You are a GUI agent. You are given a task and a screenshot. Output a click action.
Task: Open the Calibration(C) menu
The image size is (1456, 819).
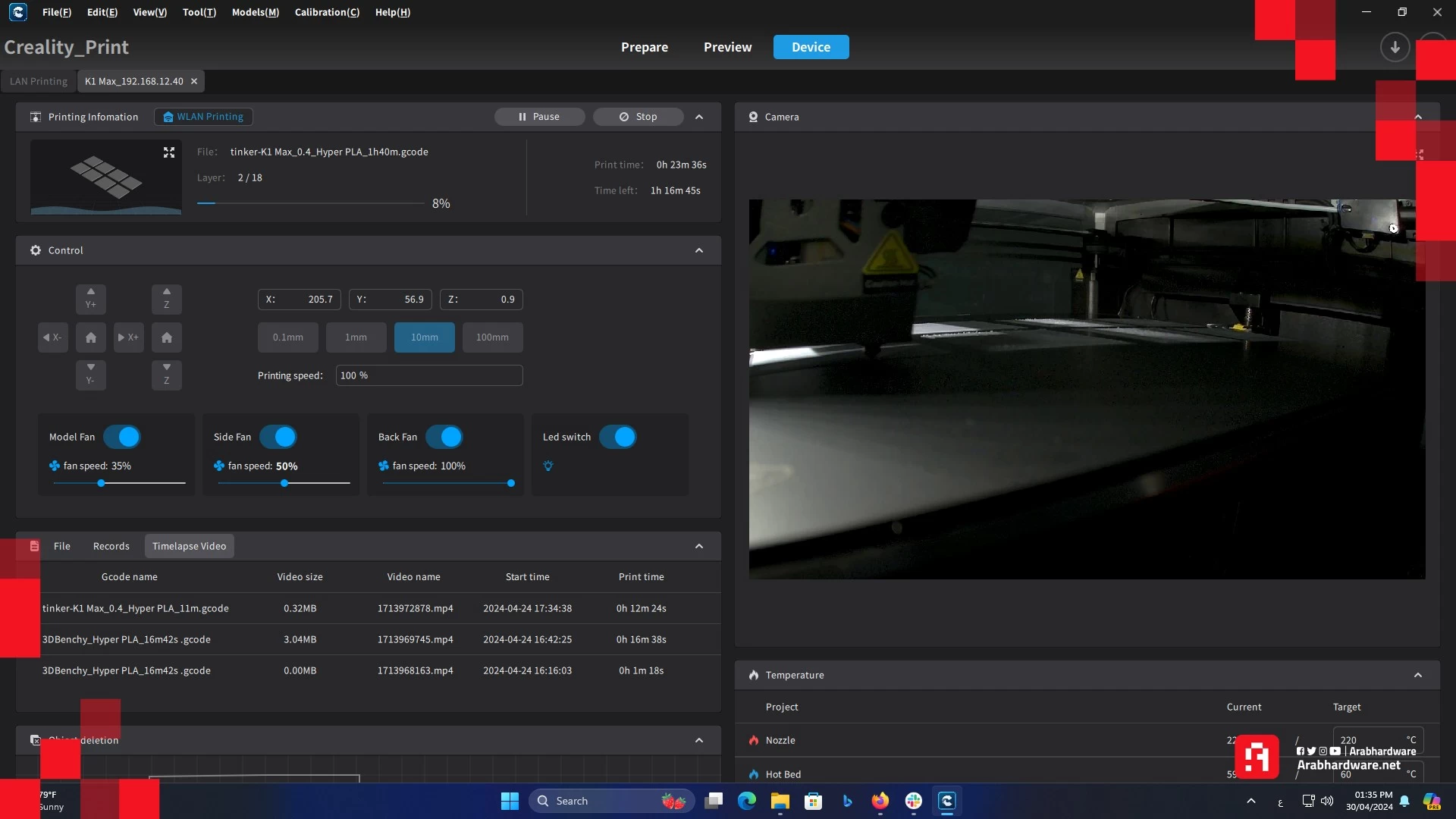[328, 12]
